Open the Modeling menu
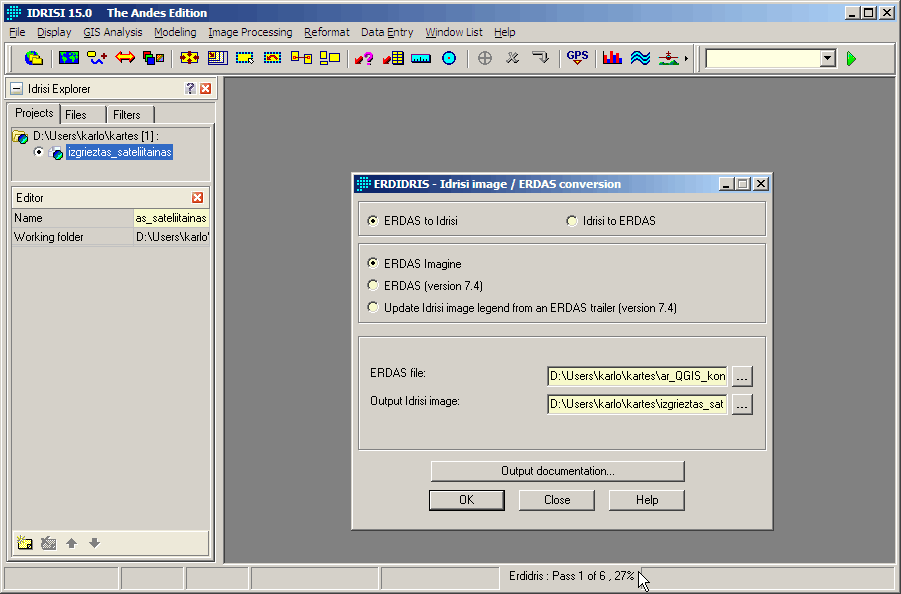 tap(175, 32)
